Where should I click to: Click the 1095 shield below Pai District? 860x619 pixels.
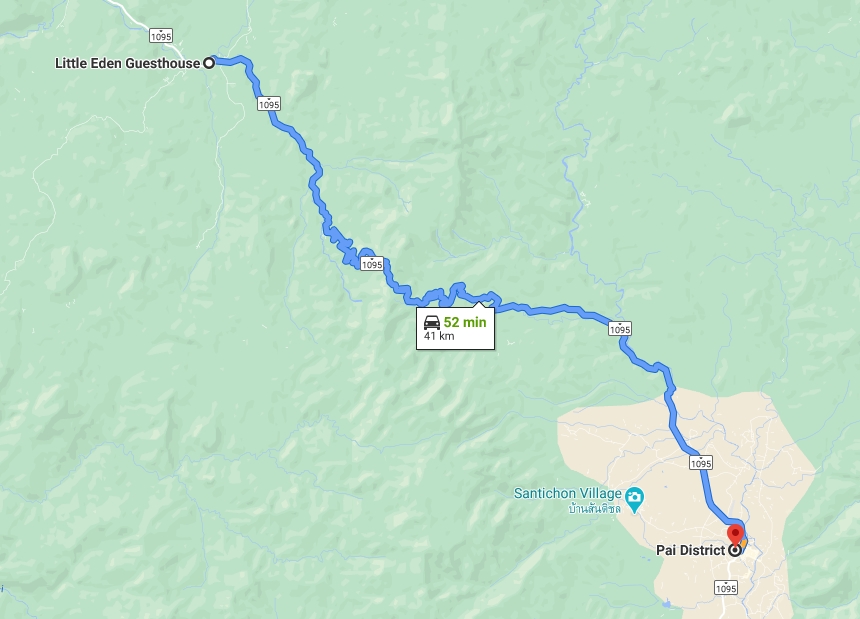tap(726, 588)
